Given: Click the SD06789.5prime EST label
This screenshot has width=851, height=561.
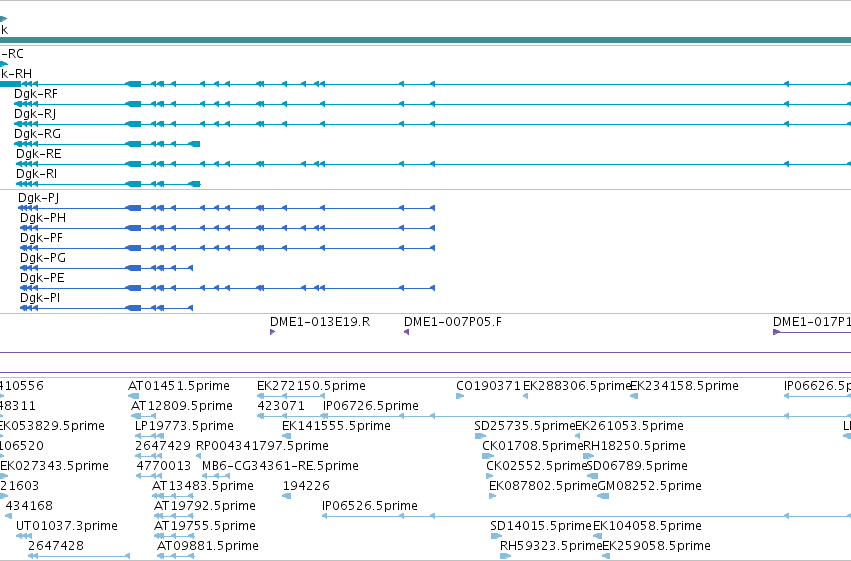Looking at the screenshot, I should pyautogui.click(x=637, y=466).
